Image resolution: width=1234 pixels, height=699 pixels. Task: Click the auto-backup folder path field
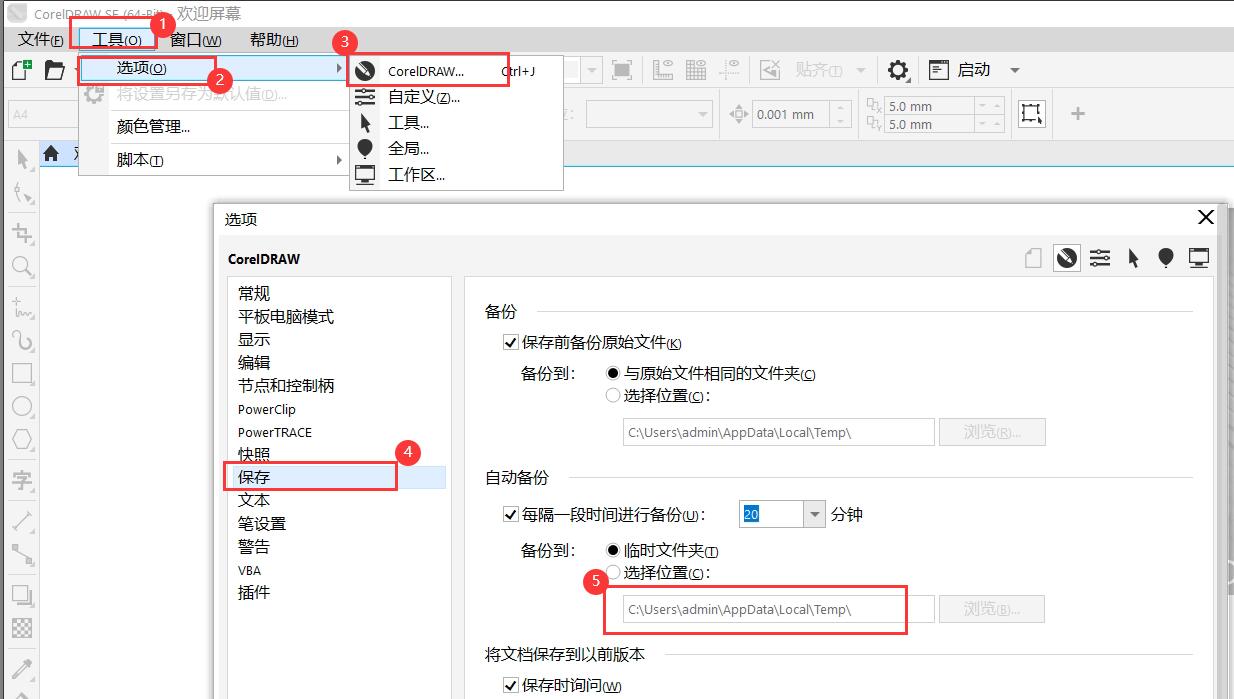[x=770, y=609]
